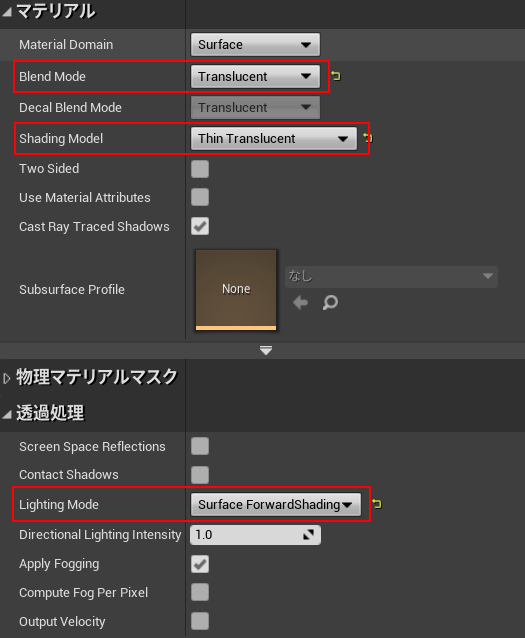Viewport: 525px width, 638px height.
Task: Enable Use Material Attributes checkbox
Action: click(200, 197)
